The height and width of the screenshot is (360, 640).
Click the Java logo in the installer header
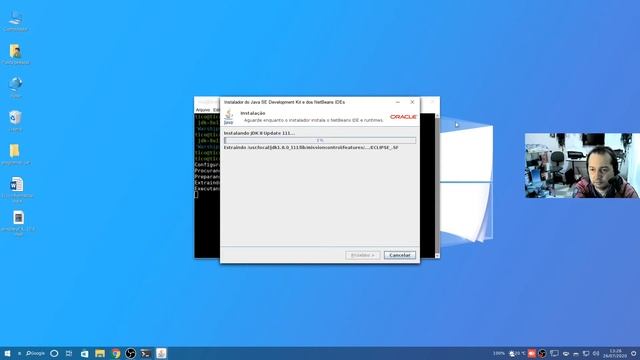[229, 117]
